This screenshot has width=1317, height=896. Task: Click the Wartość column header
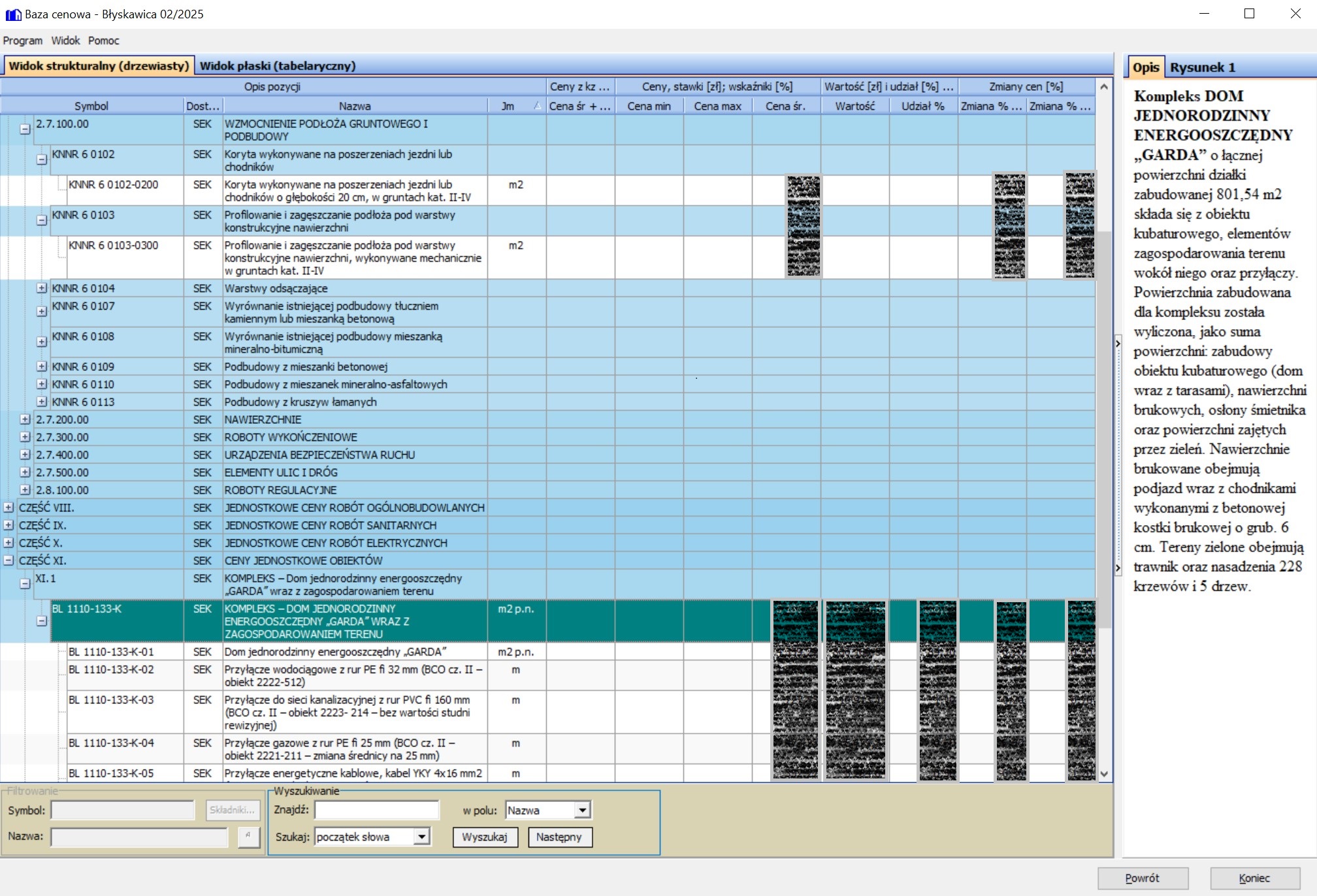pos(854,106)
